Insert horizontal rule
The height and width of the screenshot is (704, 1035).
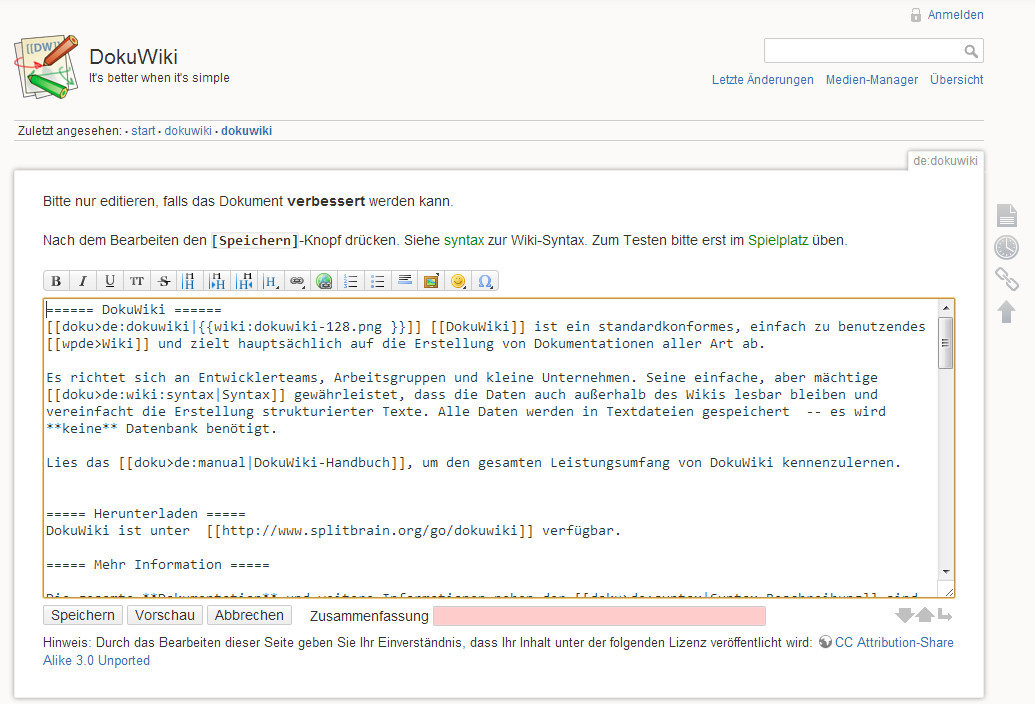(405, 281)
